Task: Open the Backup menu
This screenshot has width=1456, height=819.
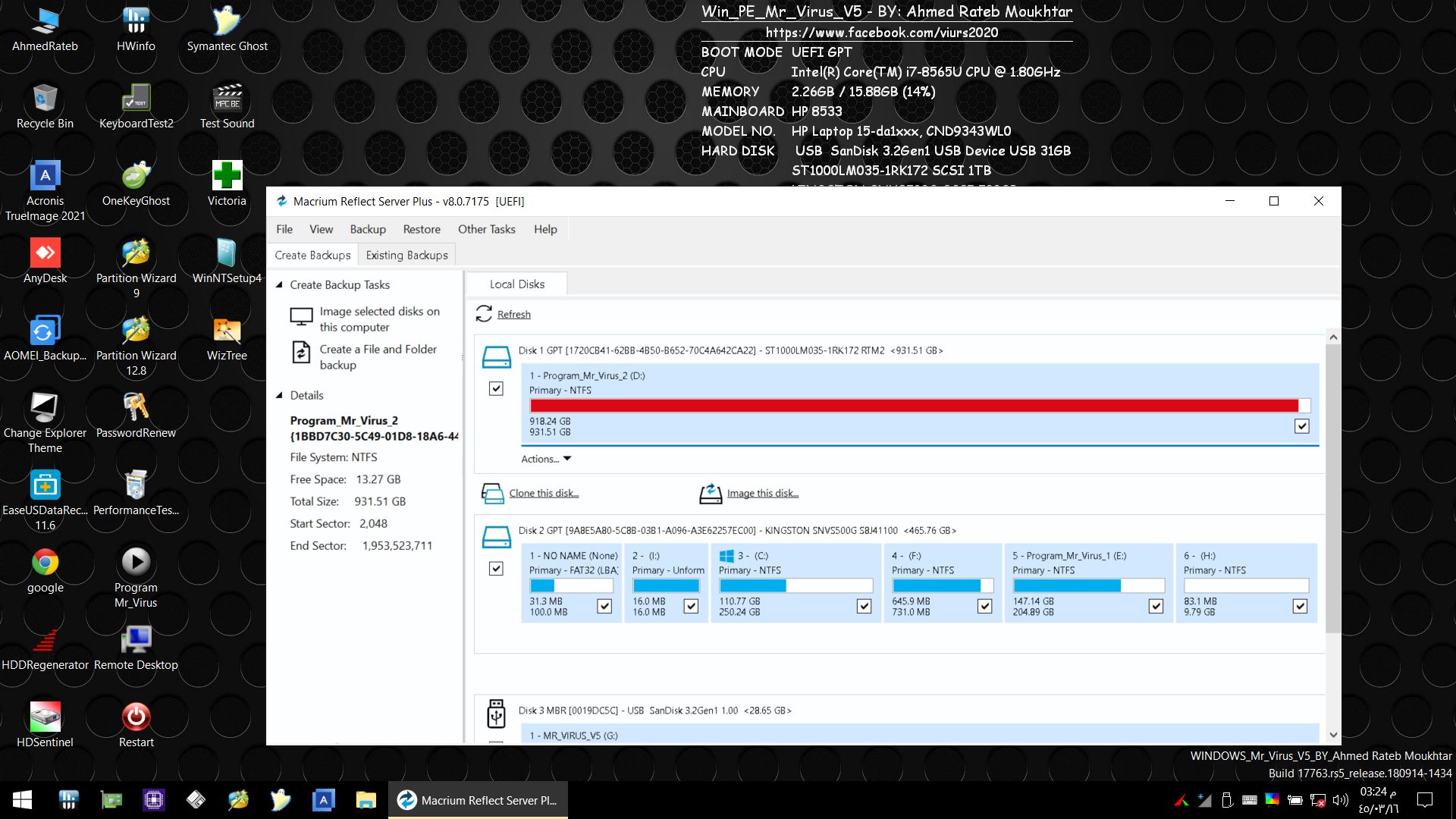Action: (368, 229)
